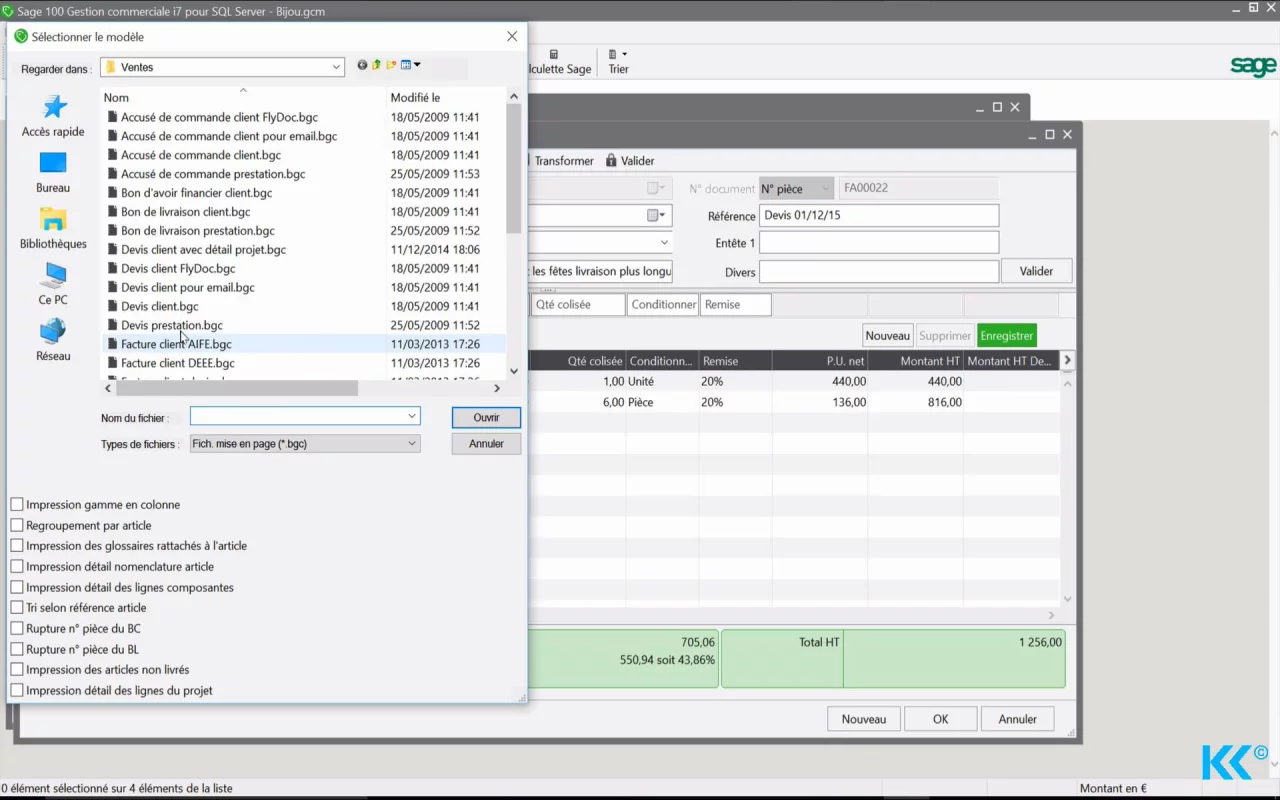Click the P.U. net grid column header
This screenshot has width=1280, height=800.
(x=819, y=361)
